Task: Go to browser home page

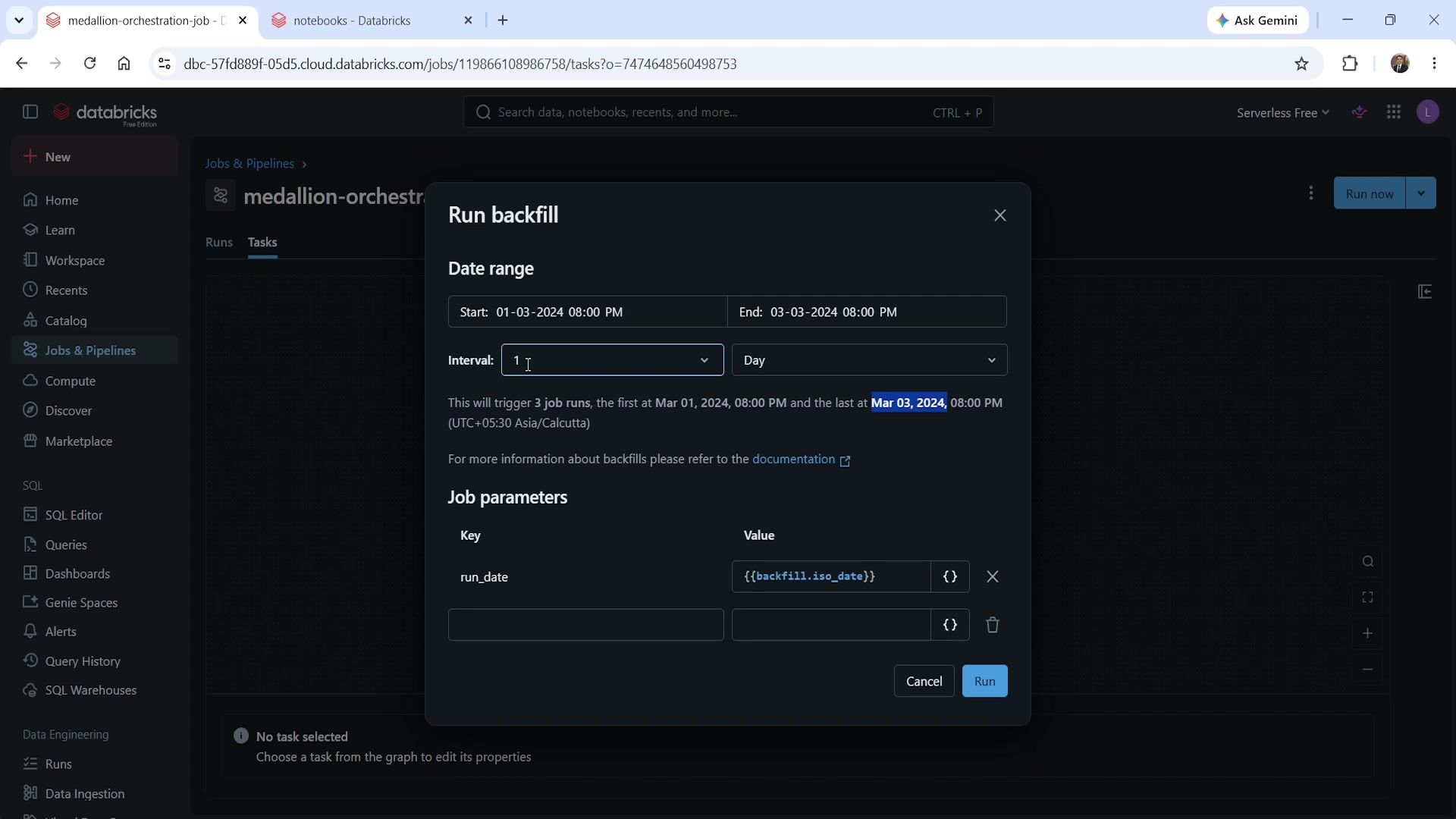Action: tap(124, 64)
